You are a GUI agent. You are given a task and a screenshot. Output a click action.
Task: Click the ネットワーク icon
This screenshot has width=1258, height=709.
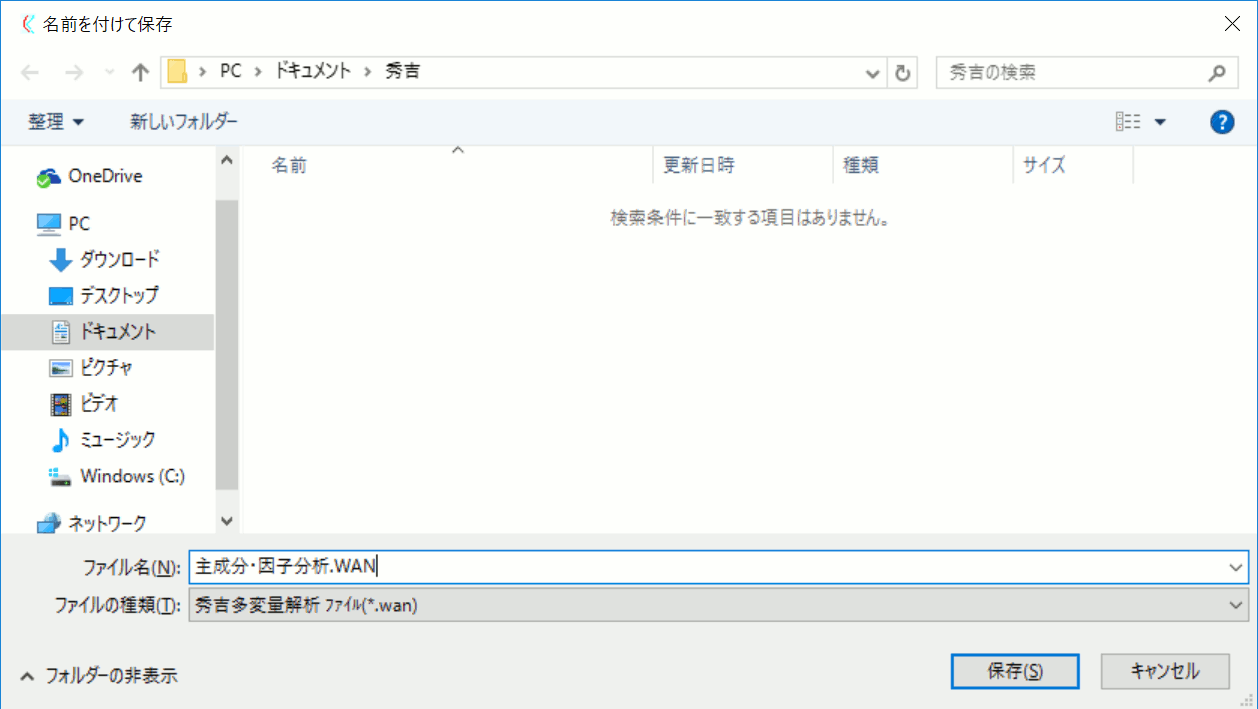[48, 523]
